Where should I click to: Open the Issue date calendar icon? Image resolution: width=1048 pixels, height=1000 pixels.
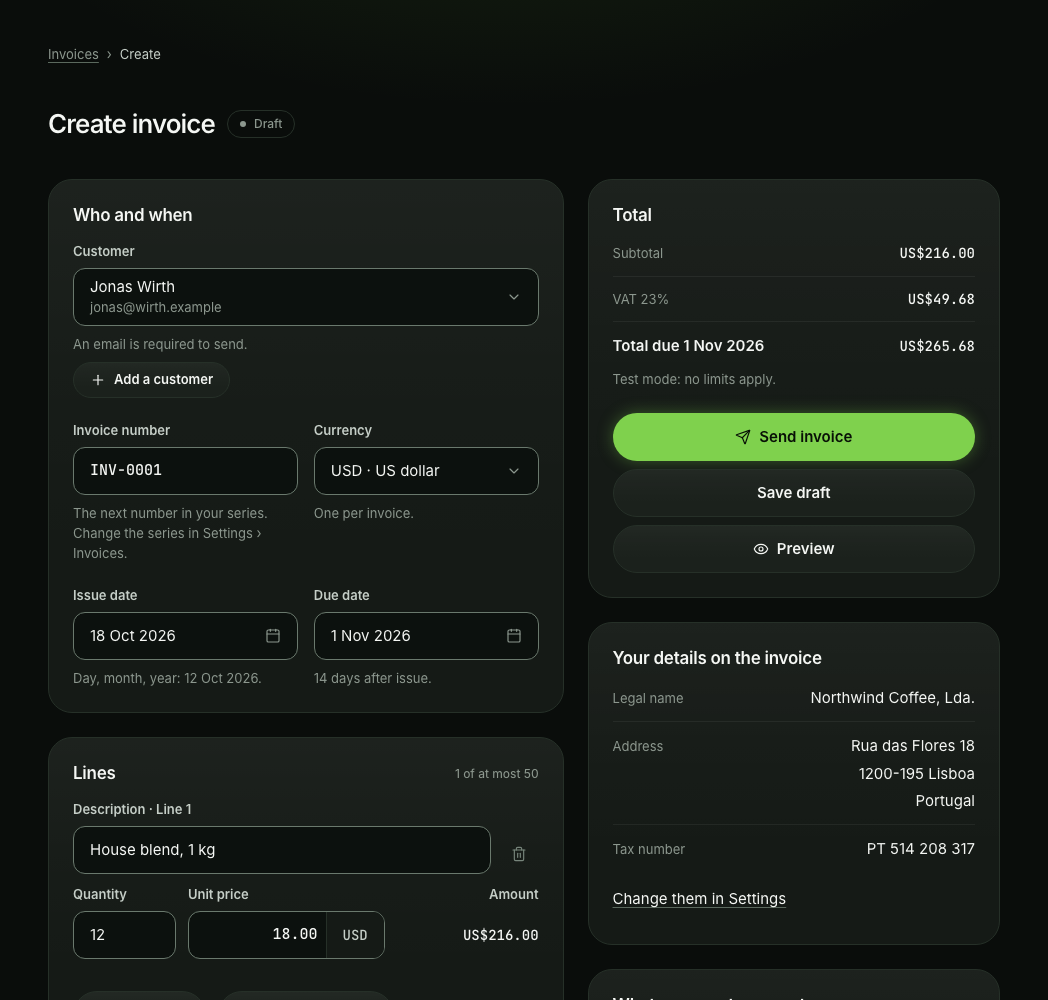(273, 636)
